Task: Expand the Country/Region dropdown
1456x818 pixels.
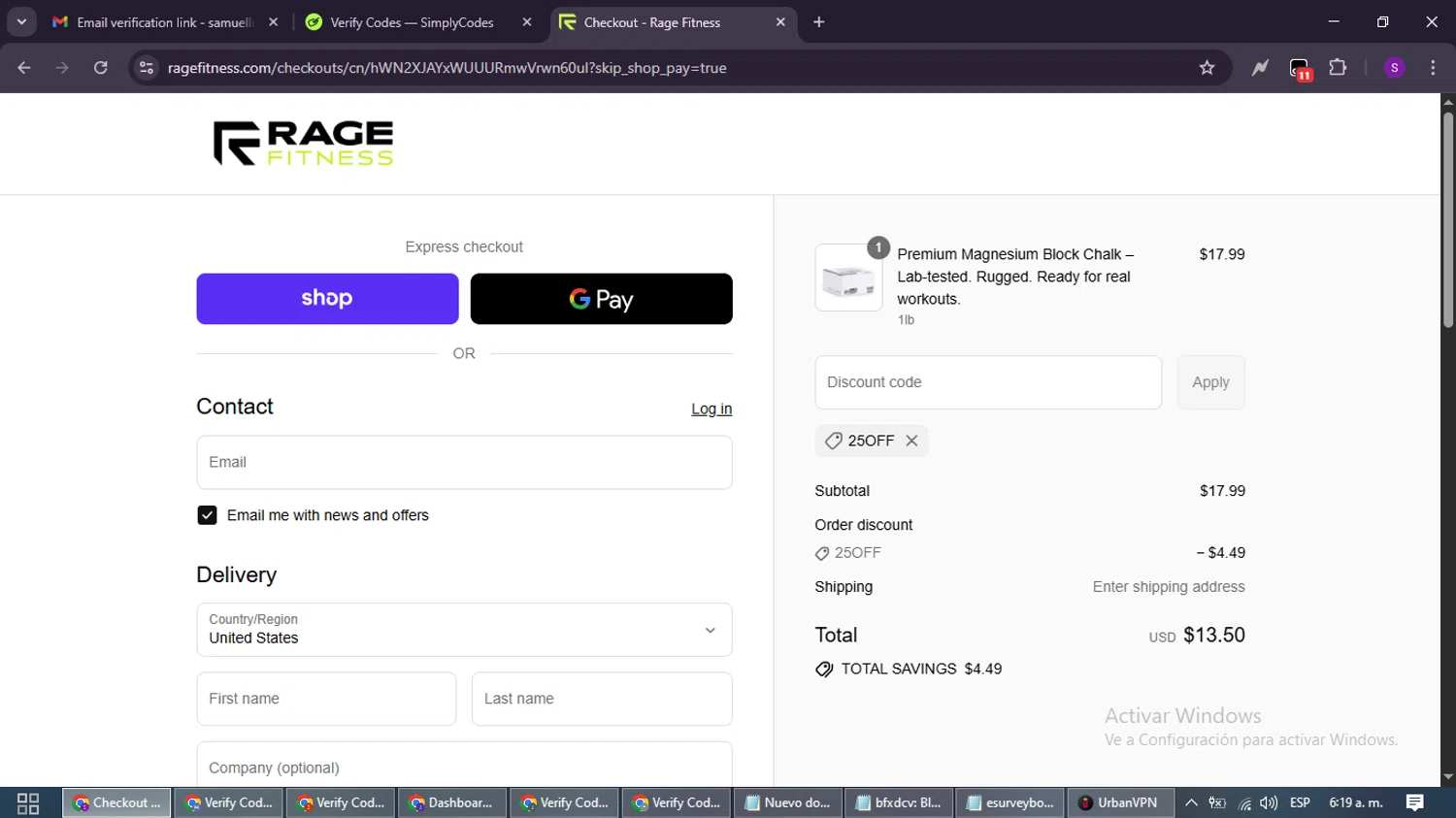Action: tap(464, 630)
